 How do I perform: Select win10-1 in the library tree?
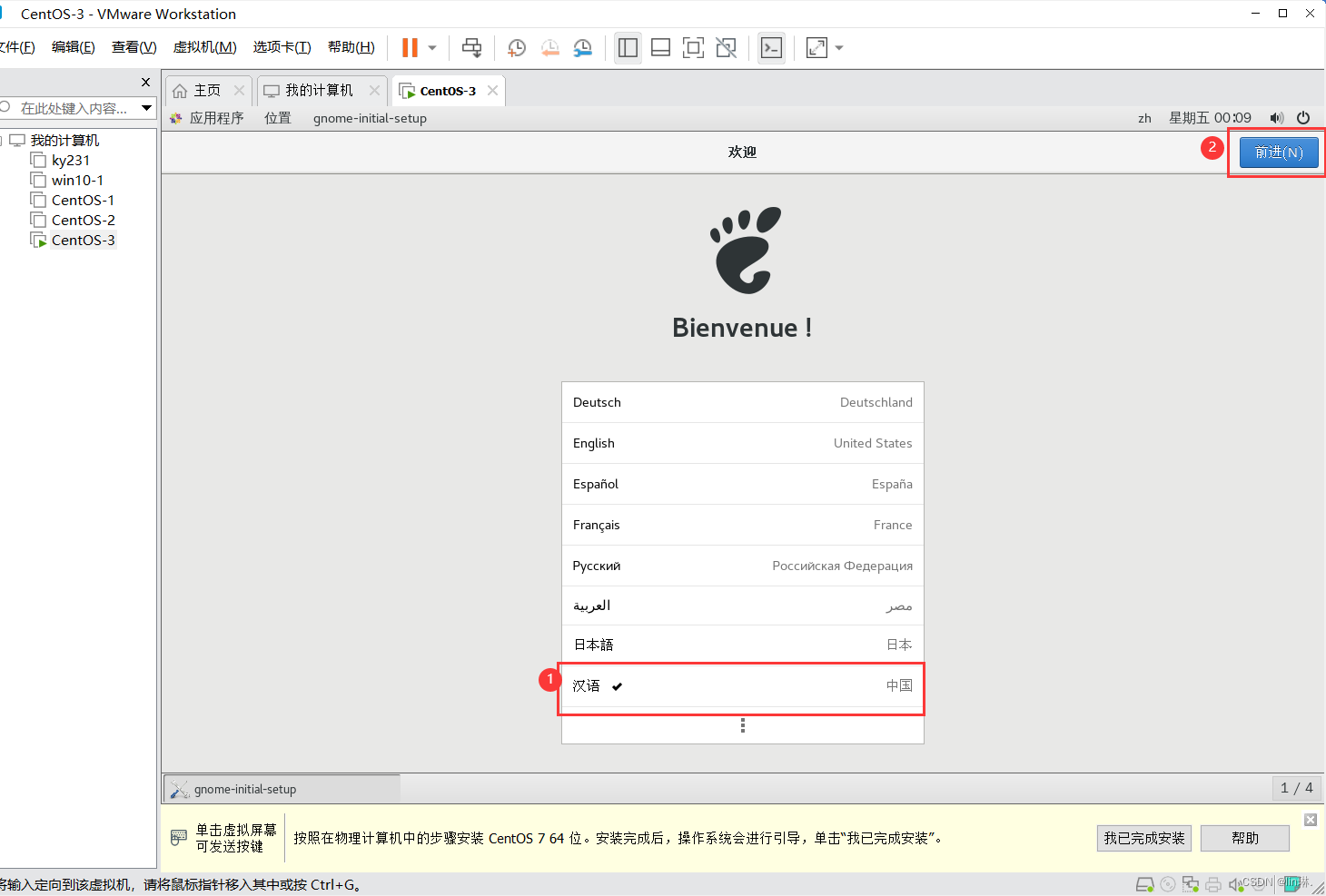click(x=77, y=181)
